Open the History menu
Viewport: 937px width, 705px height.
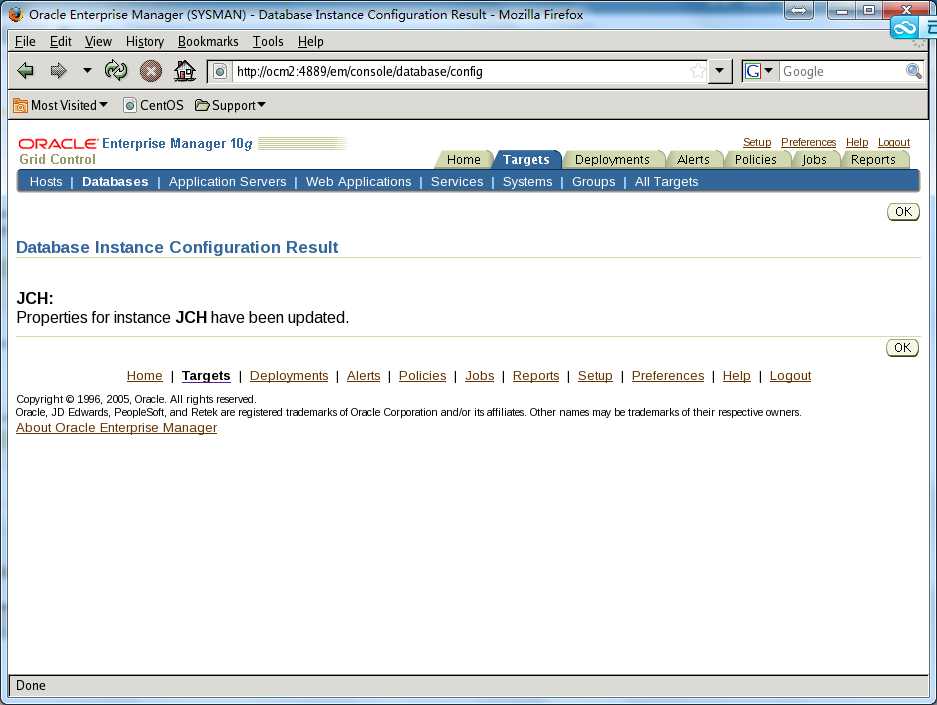click(145, 41)
